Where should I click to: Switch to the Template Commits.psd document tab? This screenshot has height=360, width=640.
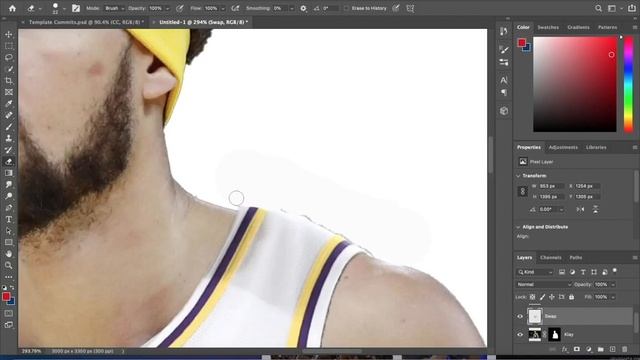(86, 22)
